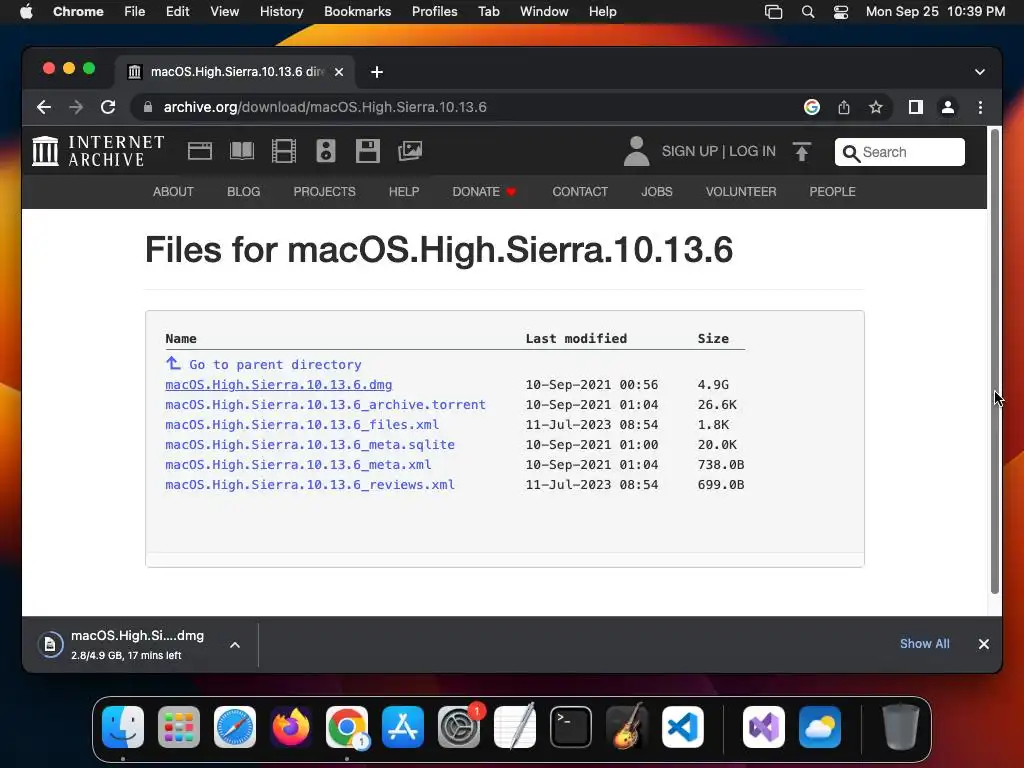Click Show All downloads

(925, 644)
